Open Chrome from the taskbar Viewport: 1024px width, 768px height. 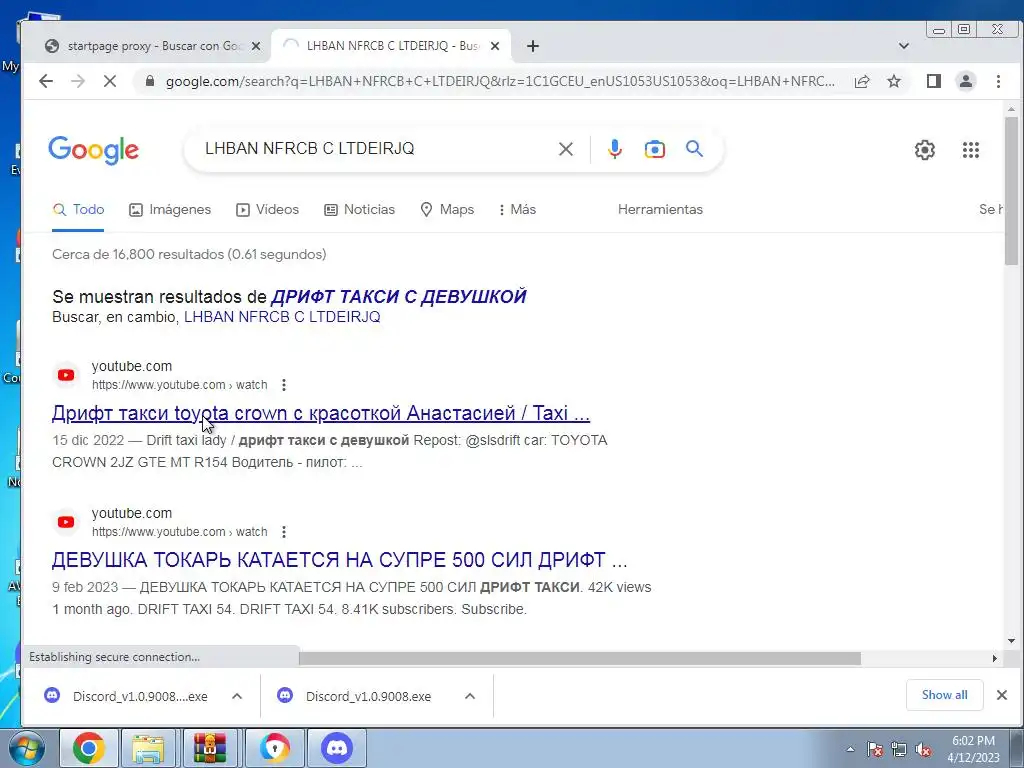pos(89,748)
